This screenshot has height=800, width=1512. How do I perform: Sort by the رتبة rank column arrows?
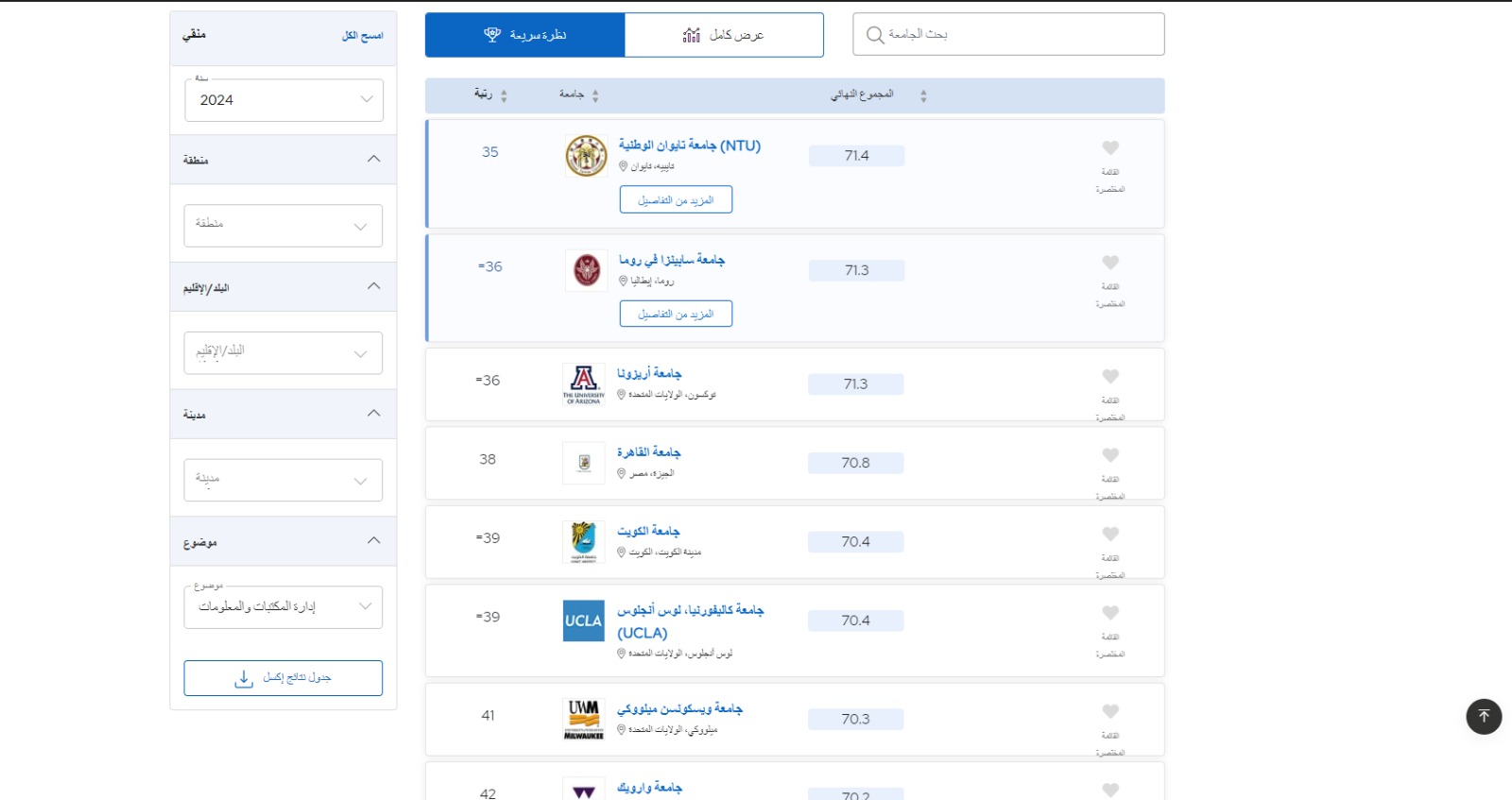tap(504, 95)
